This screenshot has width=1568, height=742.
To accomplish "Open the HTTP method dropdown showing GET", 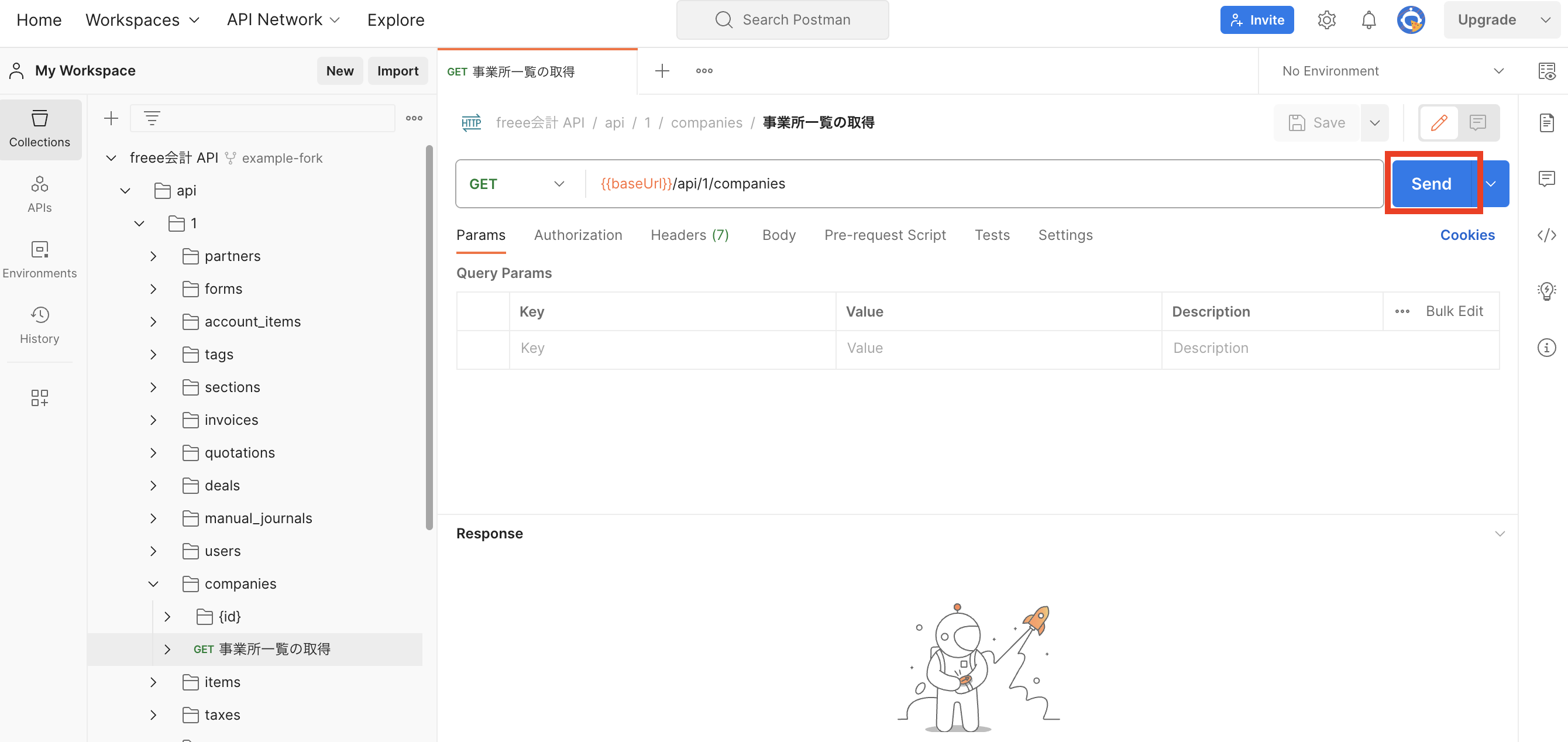I will tap(515, 183).
